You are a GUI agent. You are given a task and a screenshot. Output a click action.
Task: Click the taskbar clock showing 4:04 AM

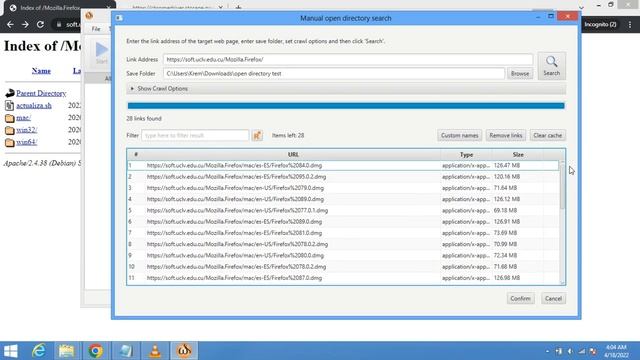(616, 351)
